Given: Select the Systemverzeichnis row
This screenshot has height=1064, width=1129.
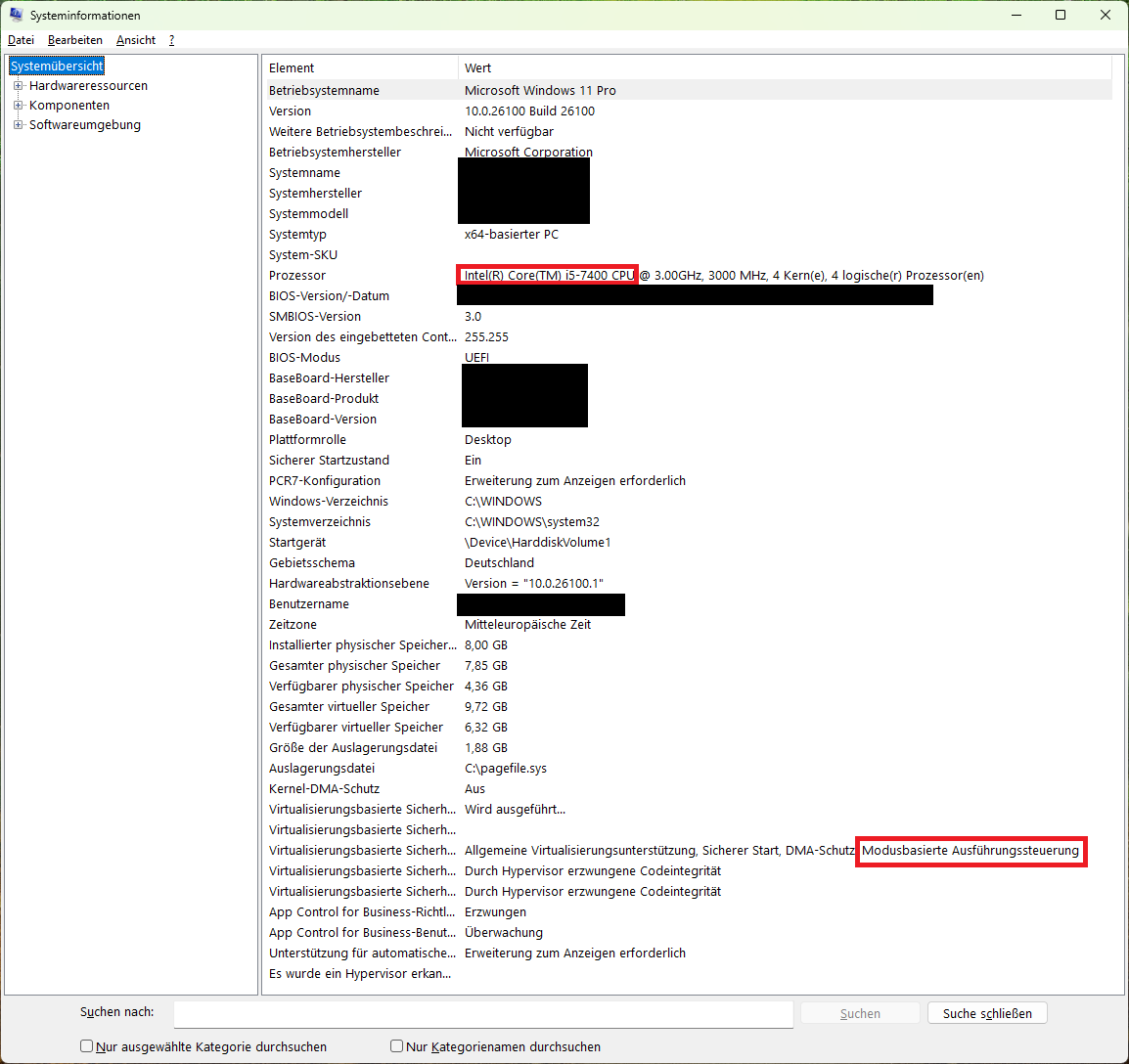Looking at the screenshot, I should 688,521.
